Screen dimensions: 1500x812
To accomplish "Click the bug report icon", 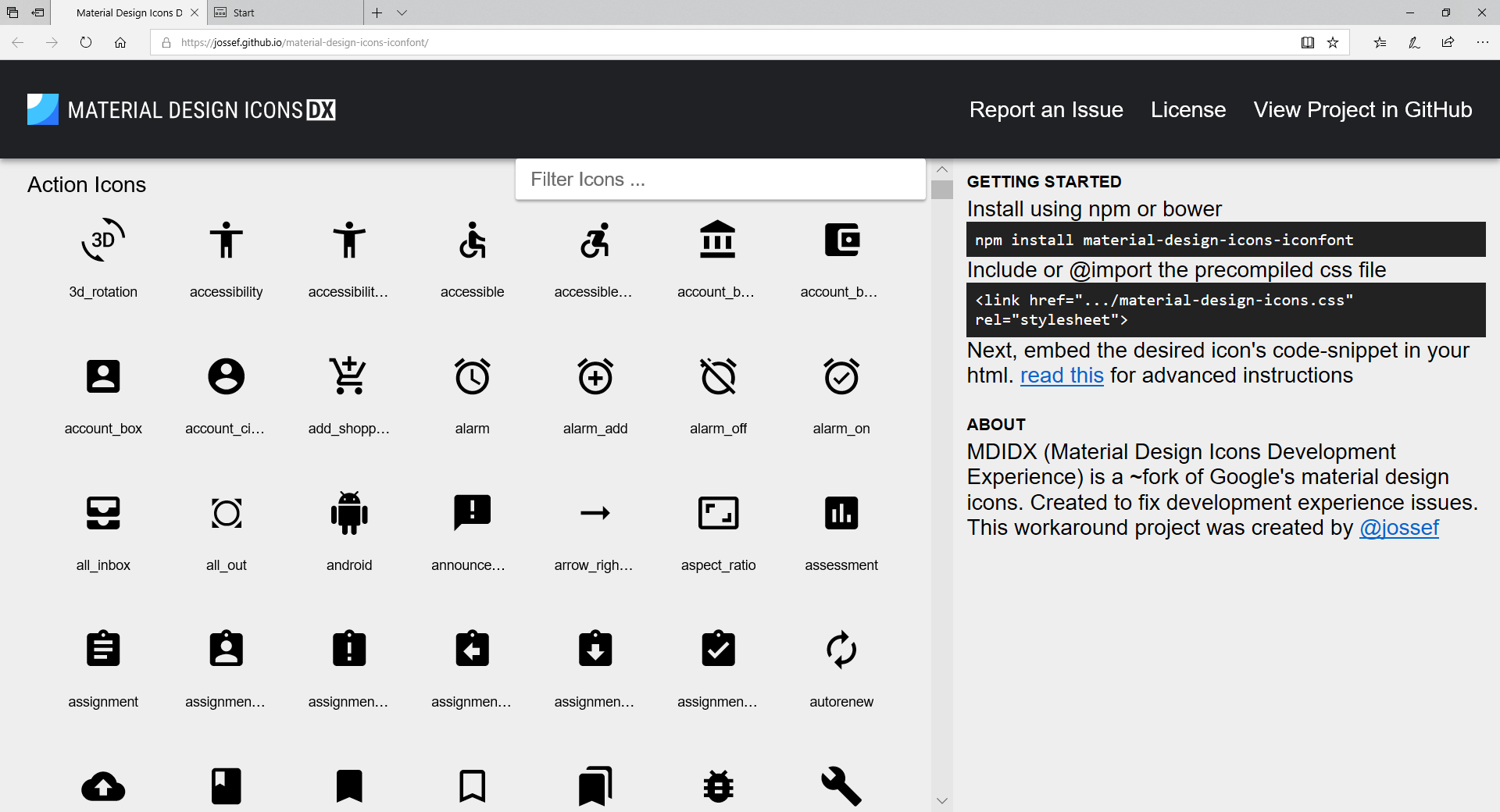I will [x=718, y=785].
